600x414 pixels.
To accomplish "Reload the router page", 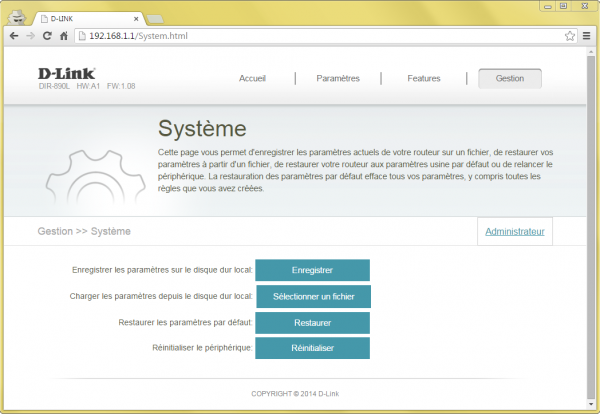I will pos(47,36).
